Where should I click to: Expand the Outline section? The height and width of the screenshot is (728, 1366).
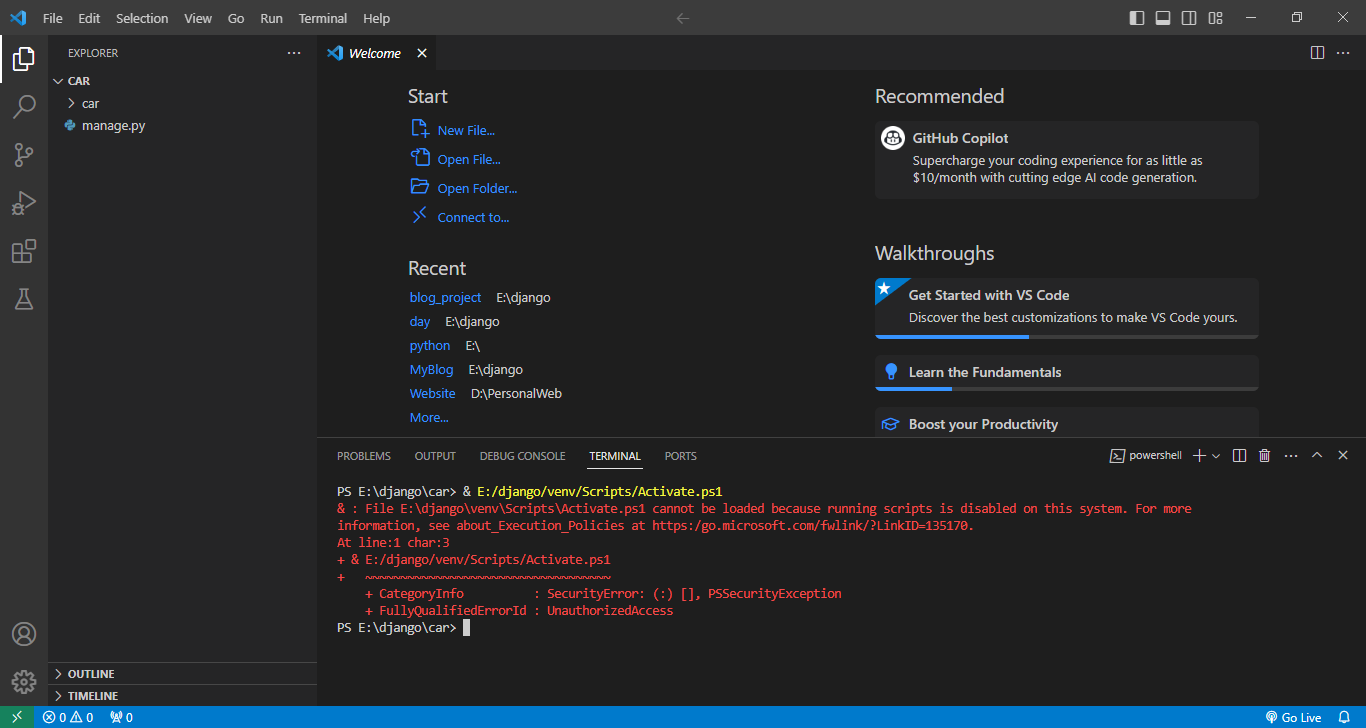[183, 674]
